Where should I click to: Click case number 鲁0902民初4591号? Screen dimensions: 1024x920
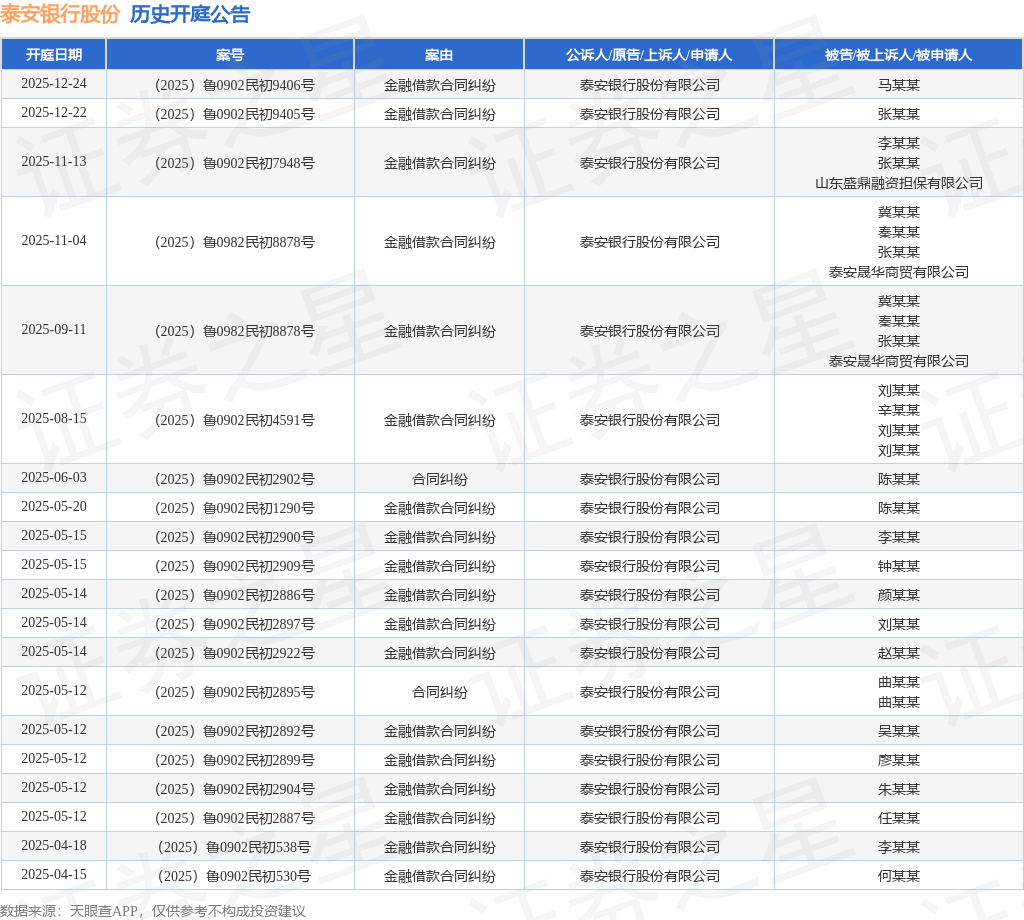pos(234,420)
